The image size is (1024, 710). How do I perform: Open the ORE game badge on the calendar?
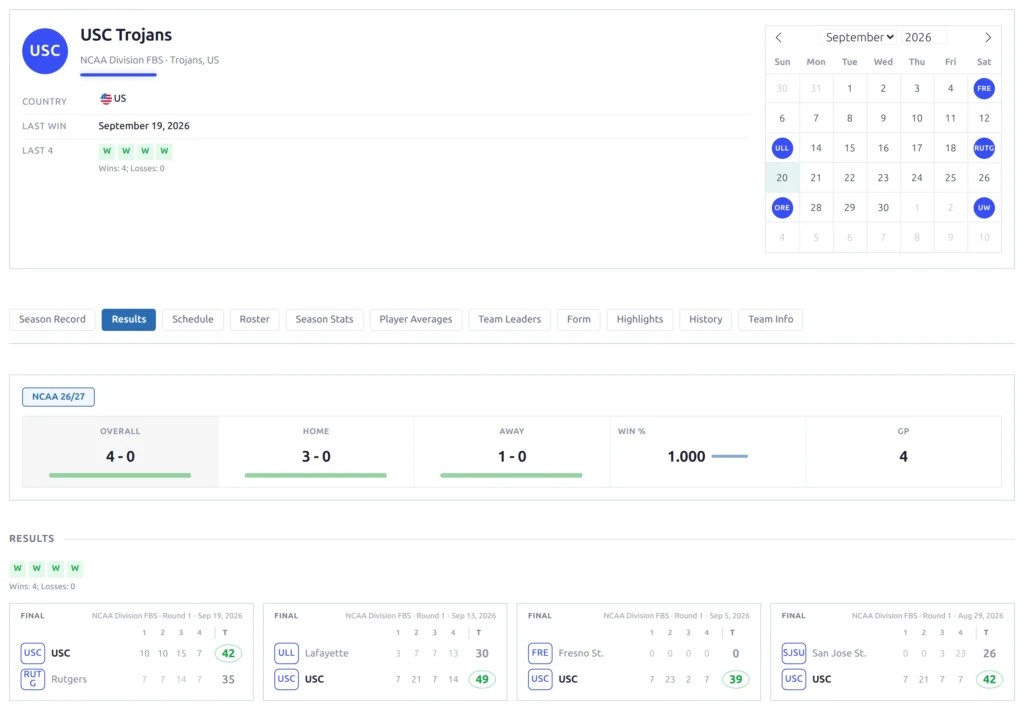pyautogui.click(x=782, y=208)
